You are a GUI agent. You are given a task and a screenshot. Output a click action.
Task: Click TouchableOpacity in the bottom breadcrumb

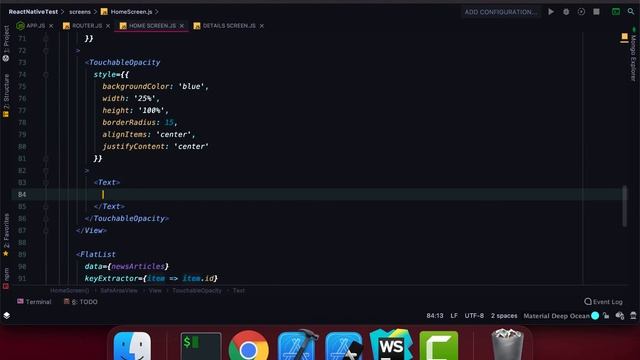point(197,291)
